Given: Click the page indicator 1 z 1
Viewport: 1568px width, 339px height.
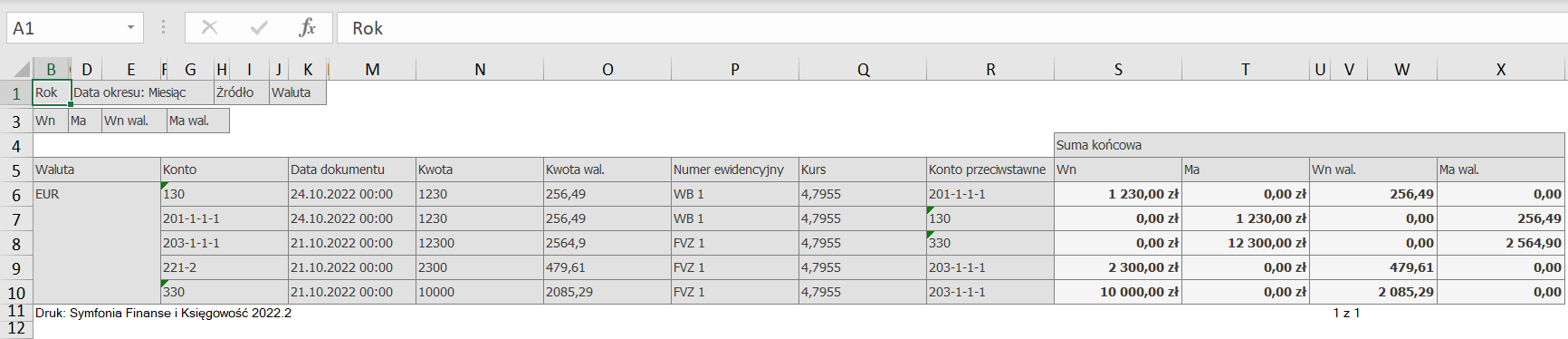Looking at the screenshot, I should pyautogui.click(x=1346, y=313).
